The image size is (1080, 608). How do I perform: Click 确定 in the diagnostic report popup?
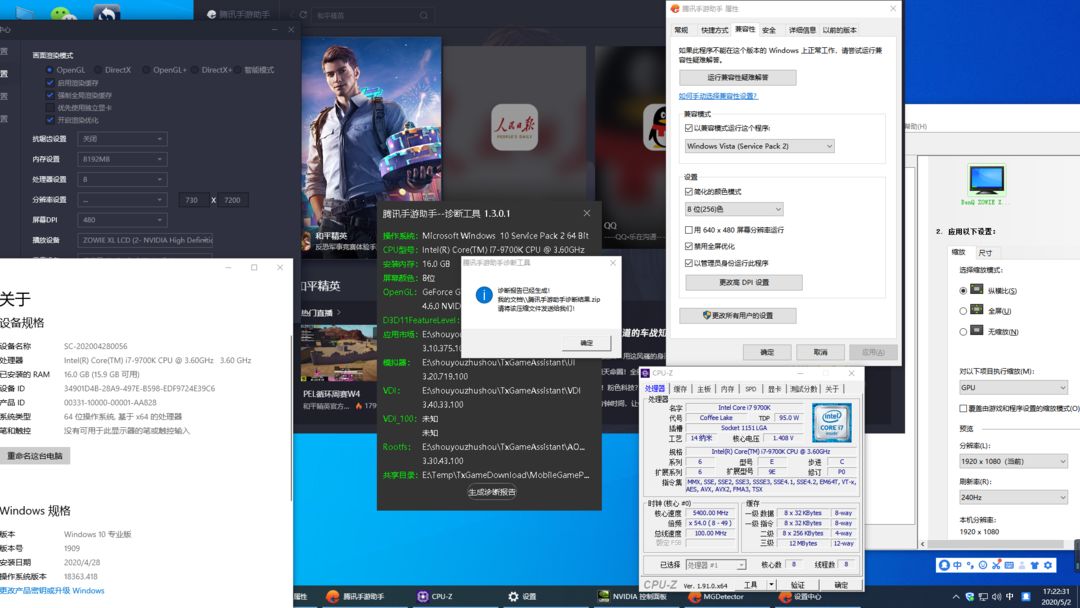pyautogui.click(x=586, y=343)
